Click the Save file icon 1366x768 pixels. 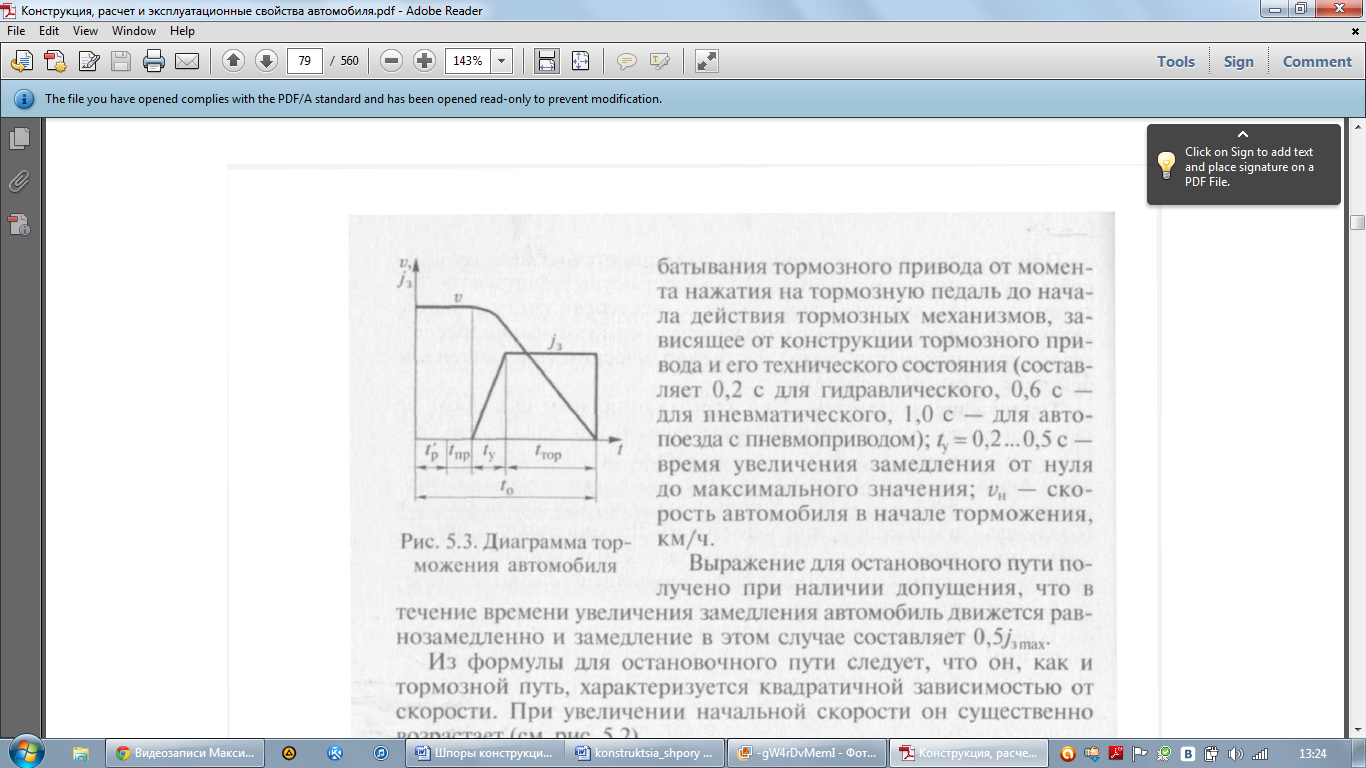coord(121,61)
